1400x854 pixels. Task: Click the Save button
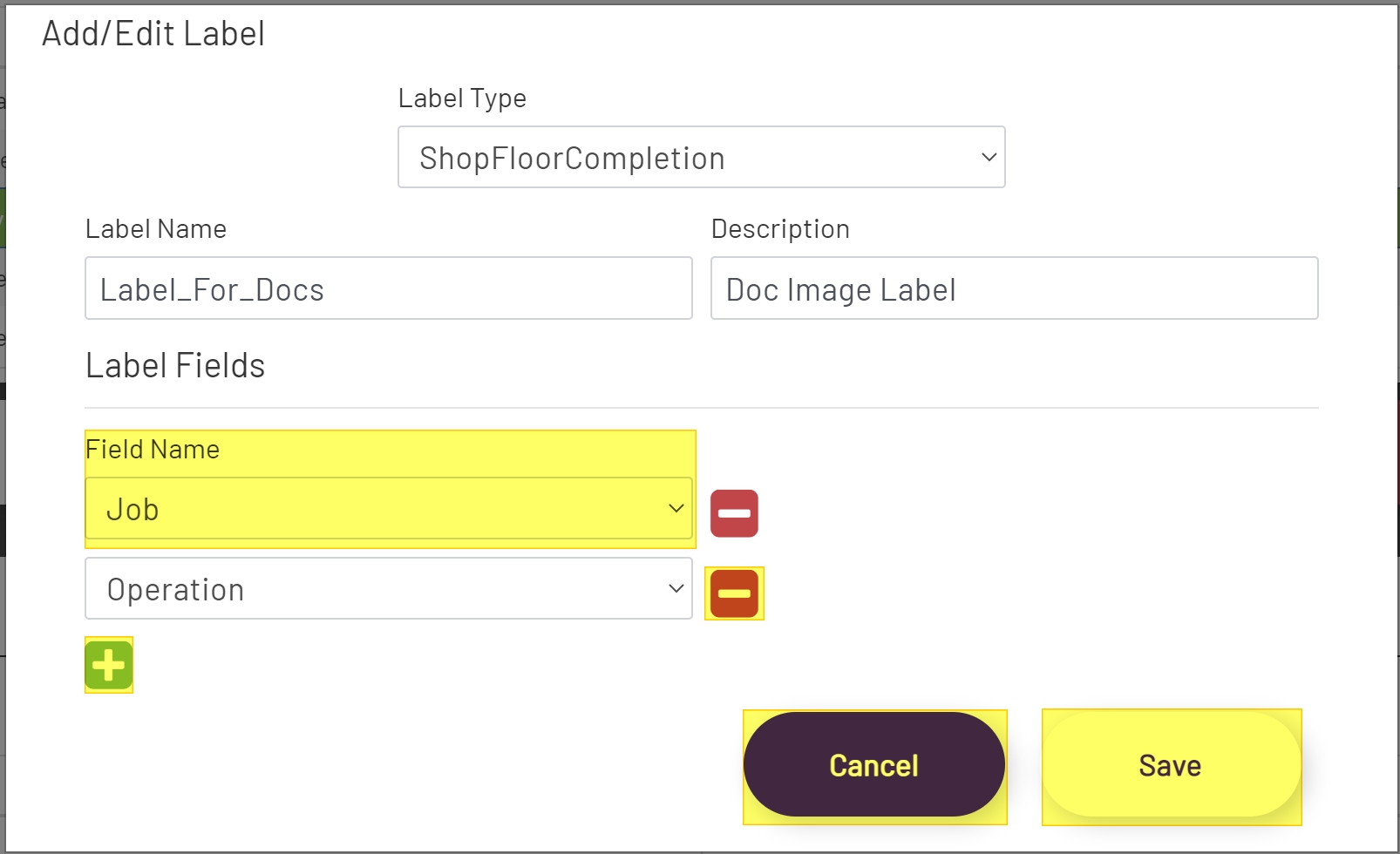tap(1171, 766)
